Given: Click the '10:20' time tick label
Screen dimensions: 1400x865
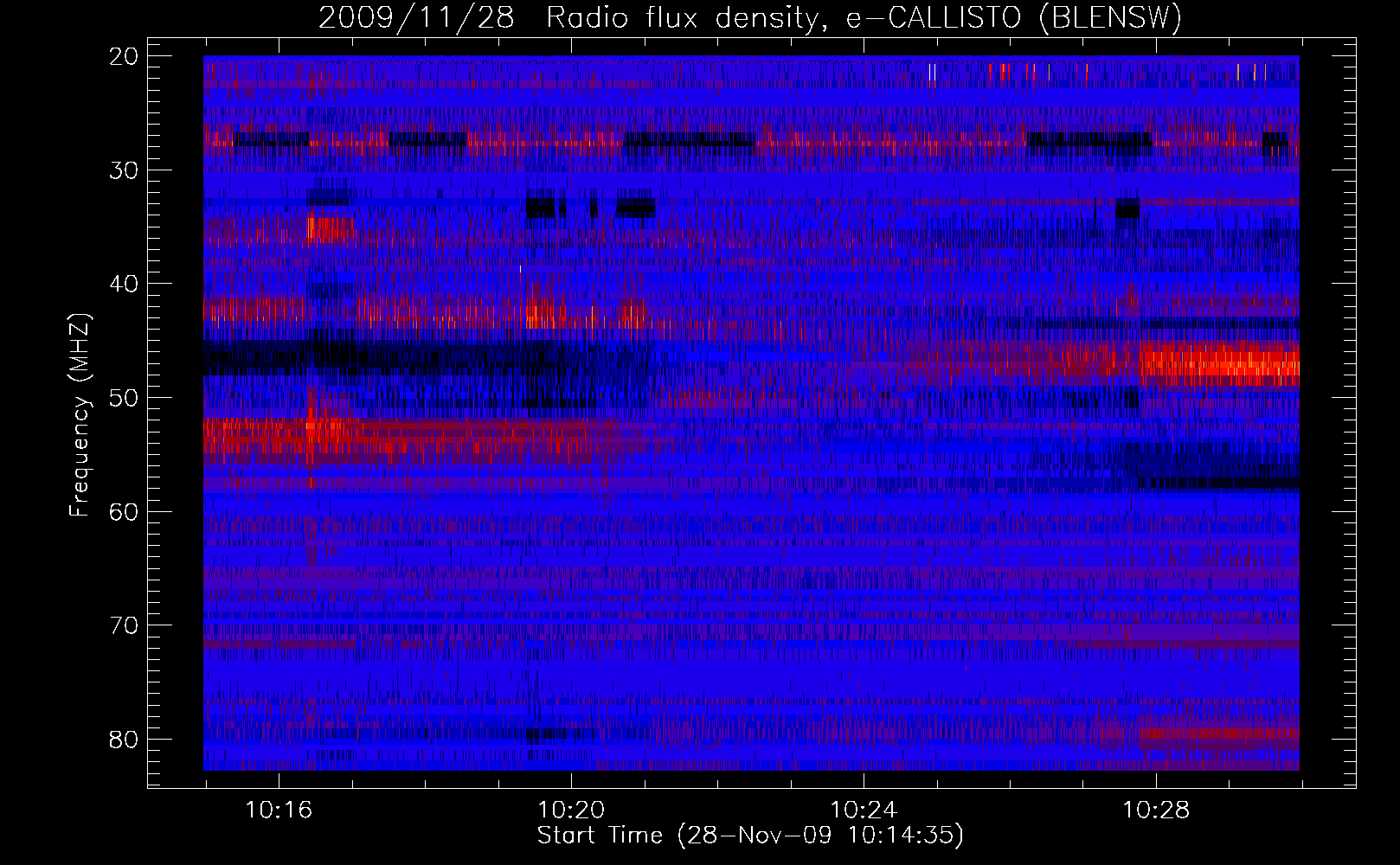Looking at the screenshot, I should [571, 811].
